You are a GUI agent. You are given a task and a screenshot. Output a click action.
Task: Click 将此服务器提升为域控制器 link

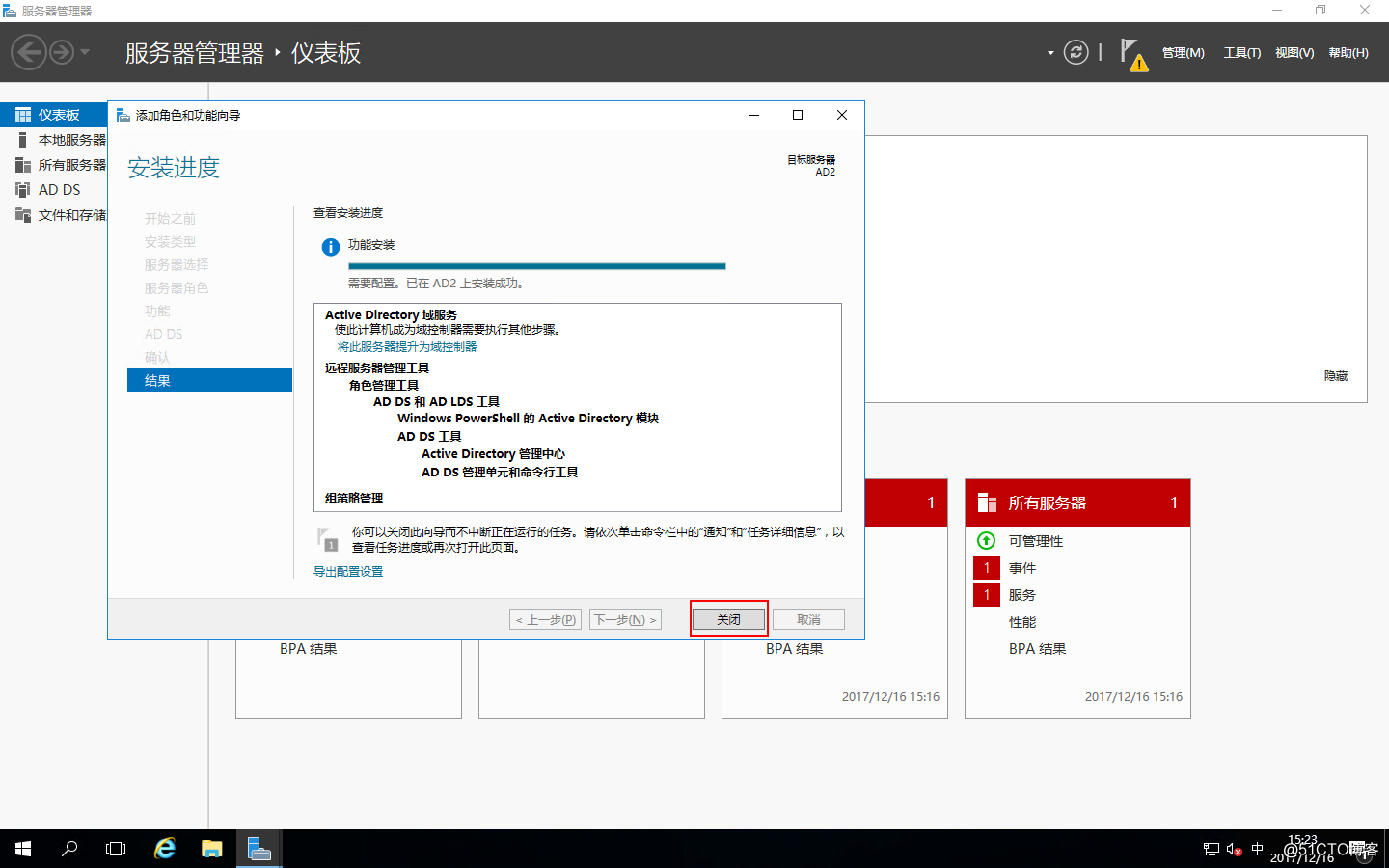(407, 346)
